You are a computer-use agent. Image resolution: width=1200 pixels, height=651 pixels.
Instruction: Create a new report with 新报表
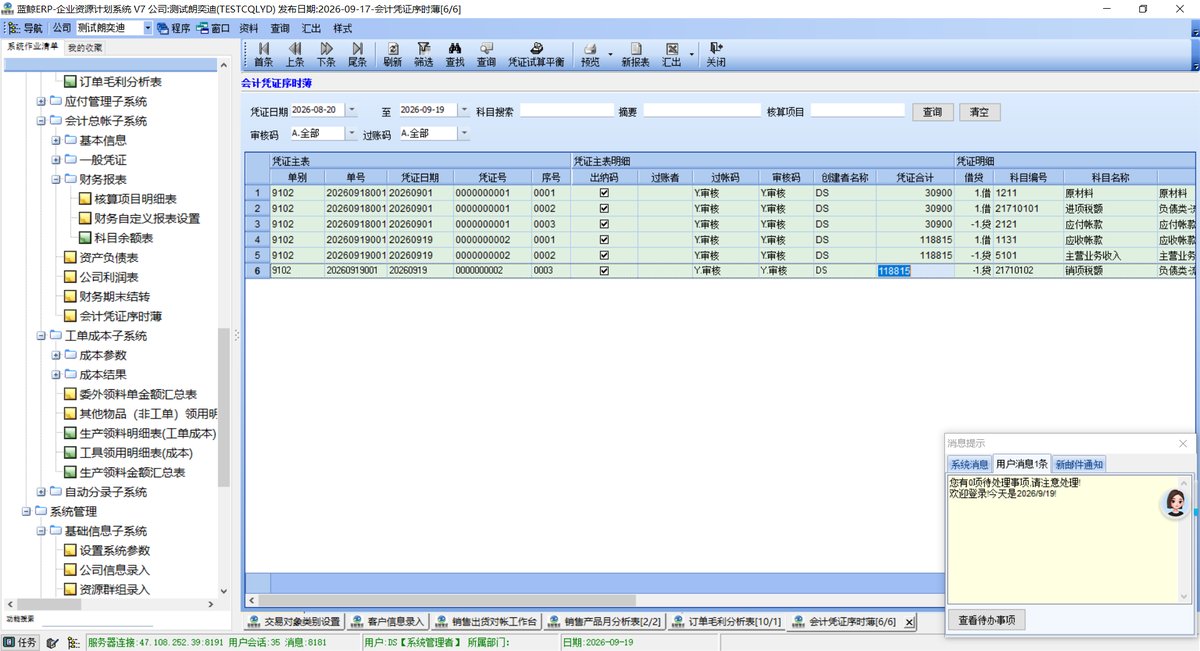click(x=636, y=54)
